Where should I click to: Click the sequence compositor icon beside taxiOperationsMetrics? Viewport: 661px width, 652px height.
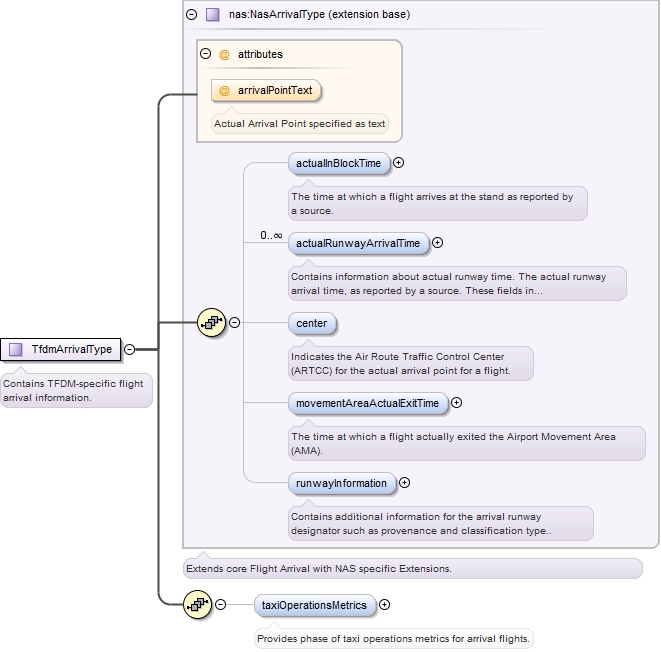[x=197, y=605]
